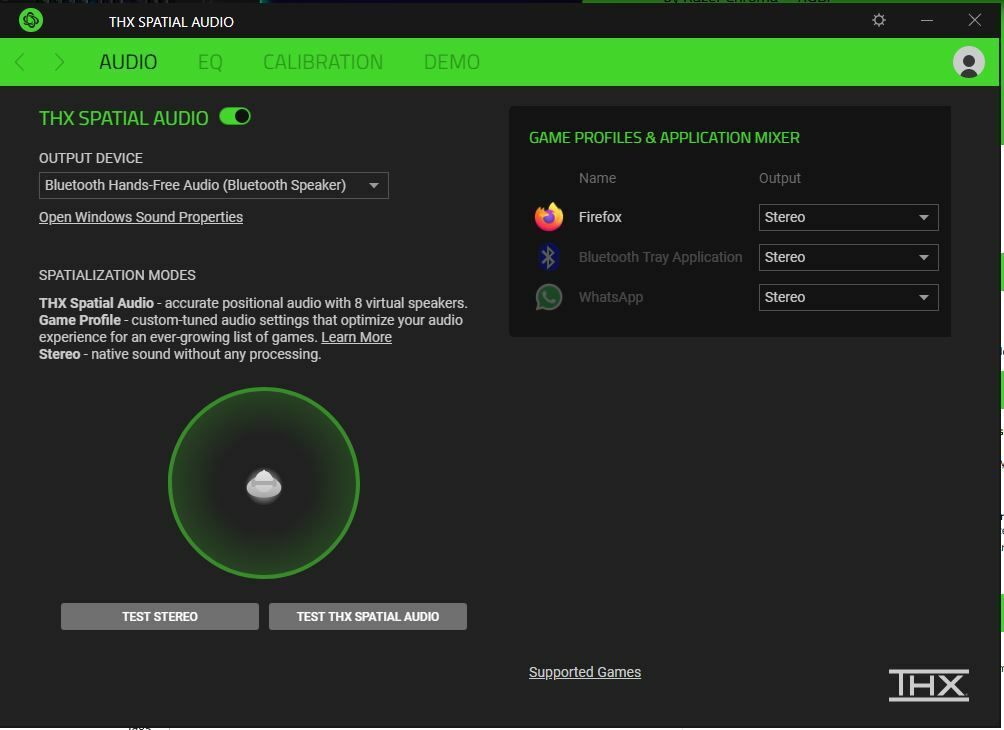Go forward with the right arrow

(x=59, y=62)
